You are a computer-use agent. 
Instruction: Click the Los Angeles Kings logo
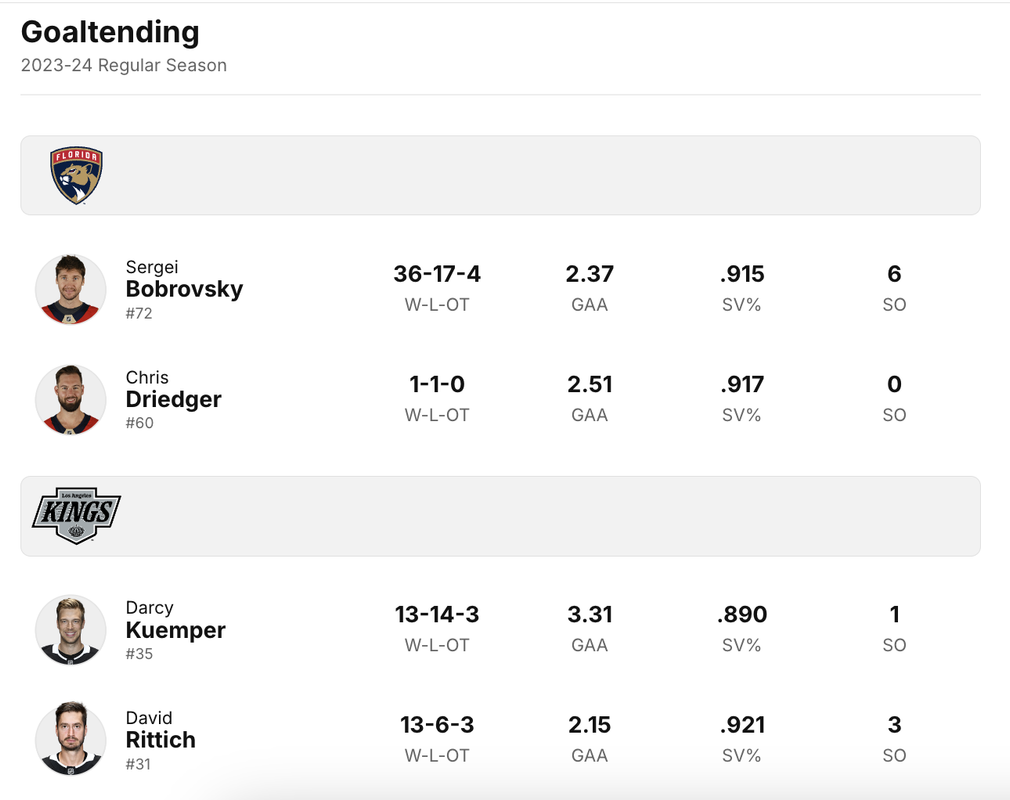(76, 515)
